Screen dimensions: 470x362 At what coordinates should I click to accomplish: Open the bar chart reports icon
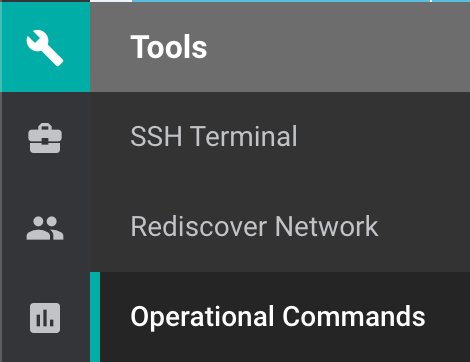[x=45, y=318]
